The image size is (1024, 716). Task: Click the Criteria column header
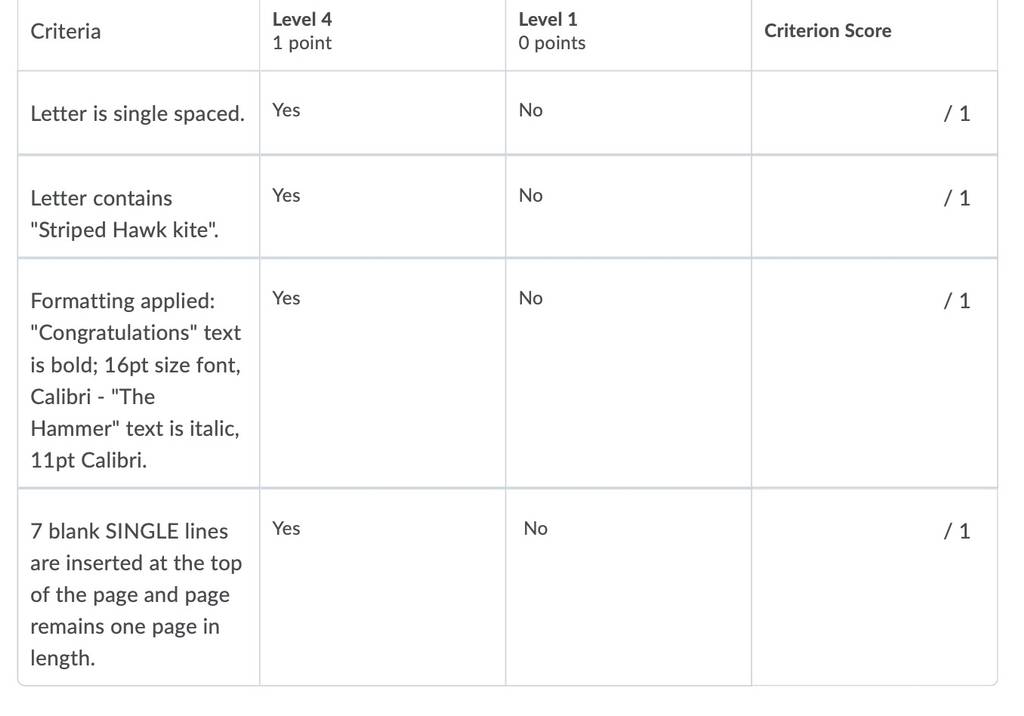65,31
